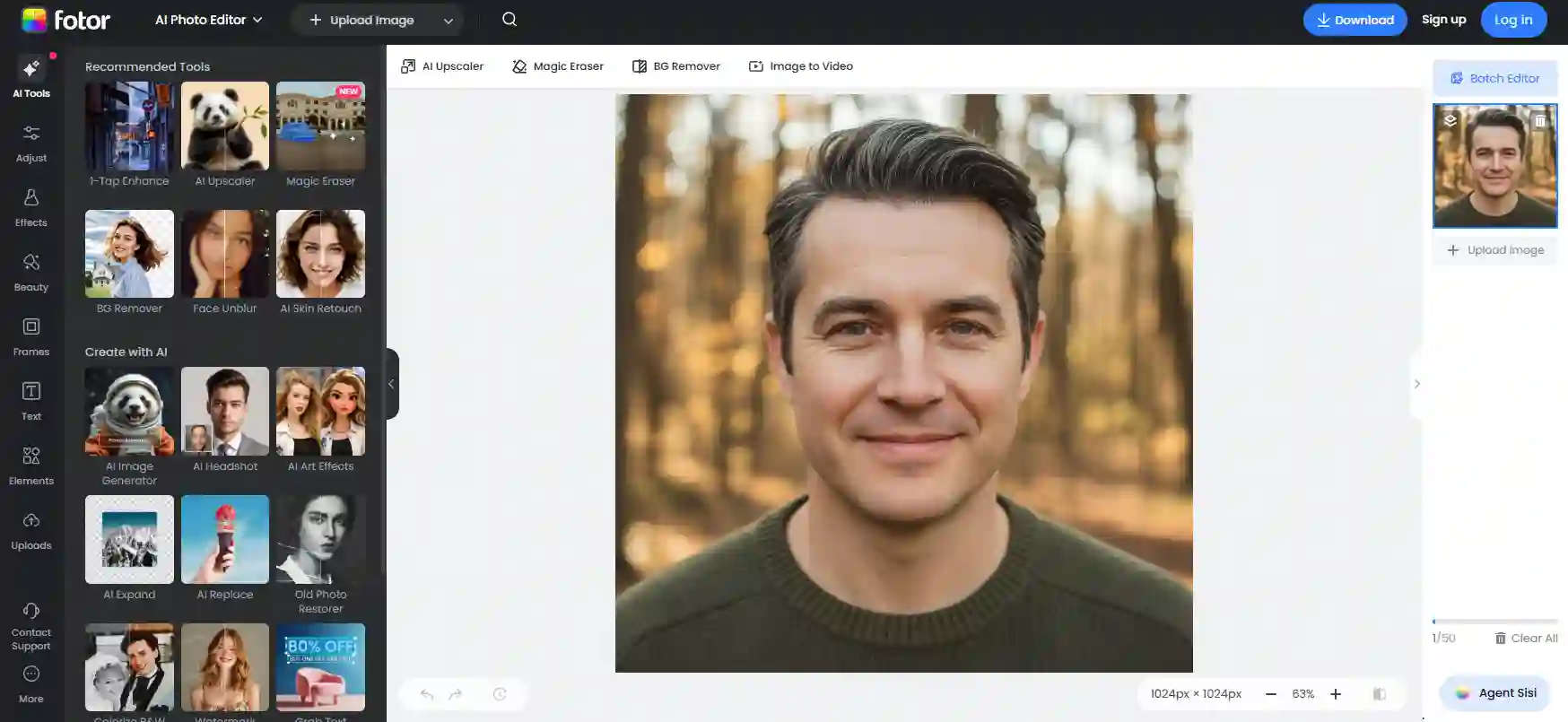Open Image to Video in the toolbar
Screen dimensions: 1568x722
(x=801, y=66)
